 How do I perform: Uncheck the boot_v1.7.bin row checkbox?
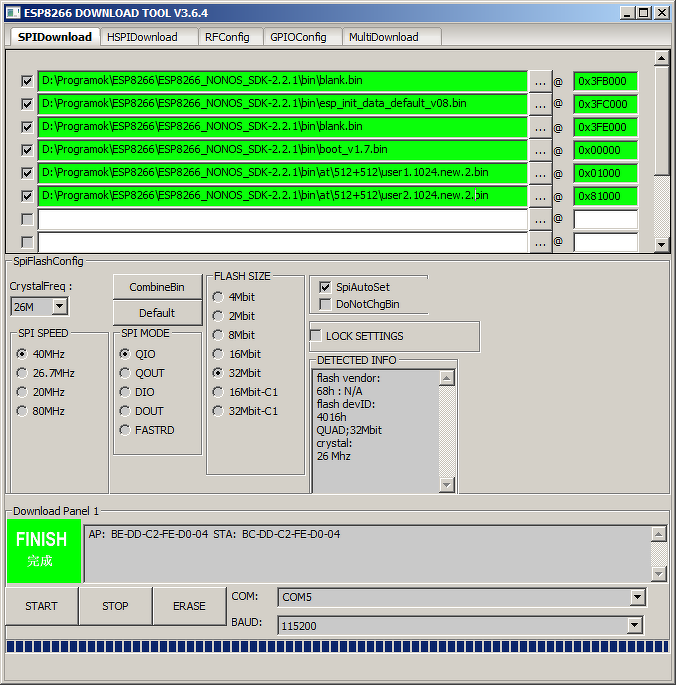pyautogui.click(x=27, y=150)
